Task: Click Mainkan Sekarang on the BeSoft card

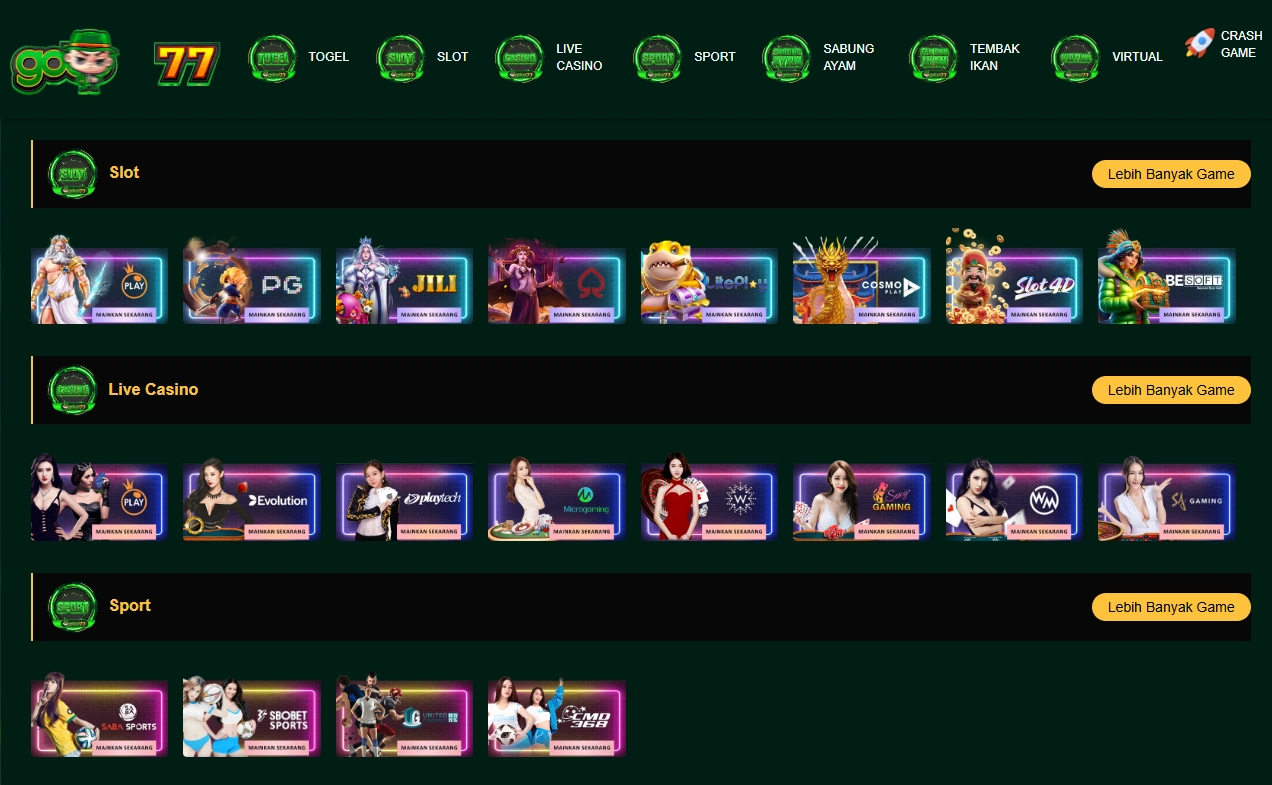Action: [x=1192, y=314]
